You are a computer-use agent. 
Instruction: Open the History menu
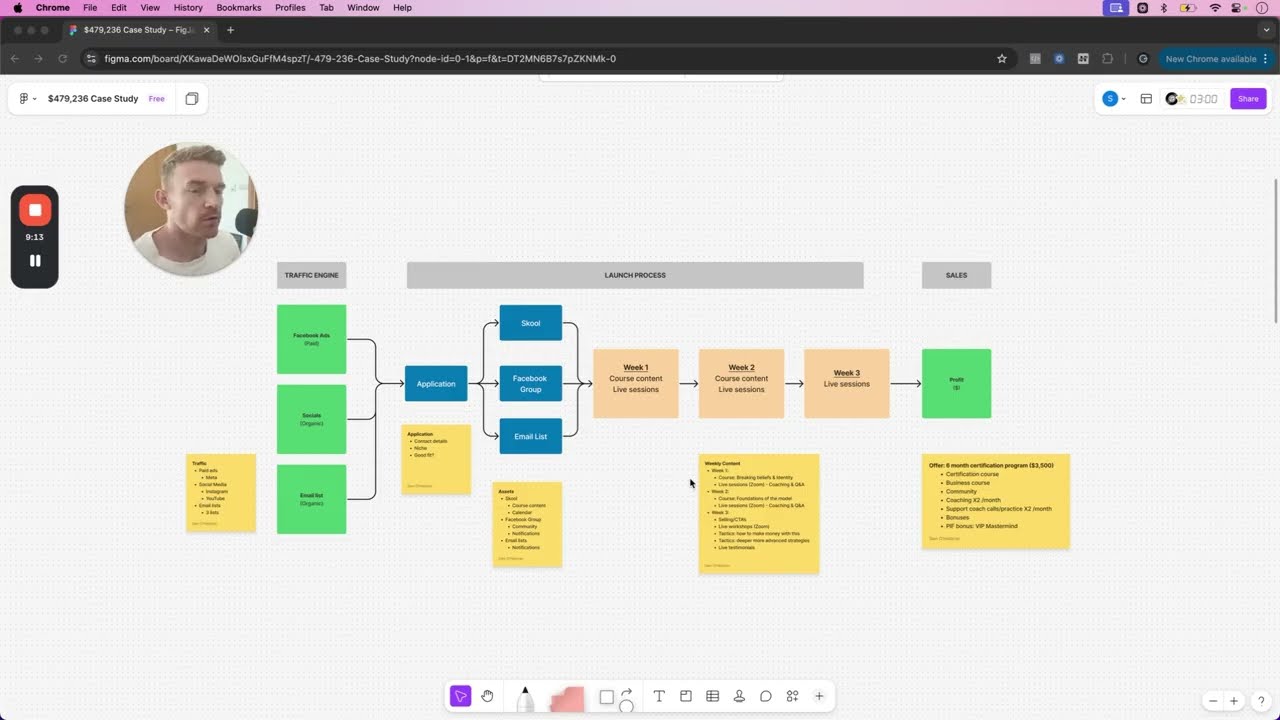coord(188,8)
